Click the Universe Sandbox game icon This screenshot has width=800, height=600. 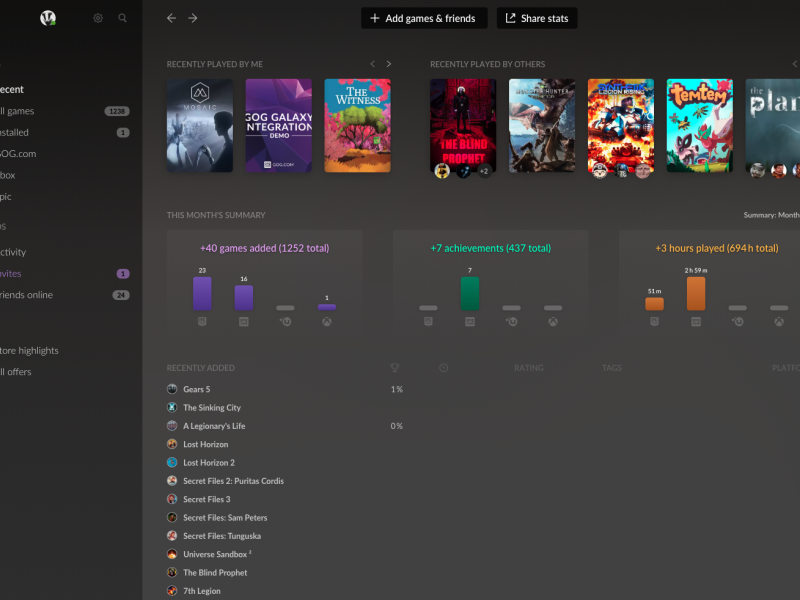click(x=172, y=555)
